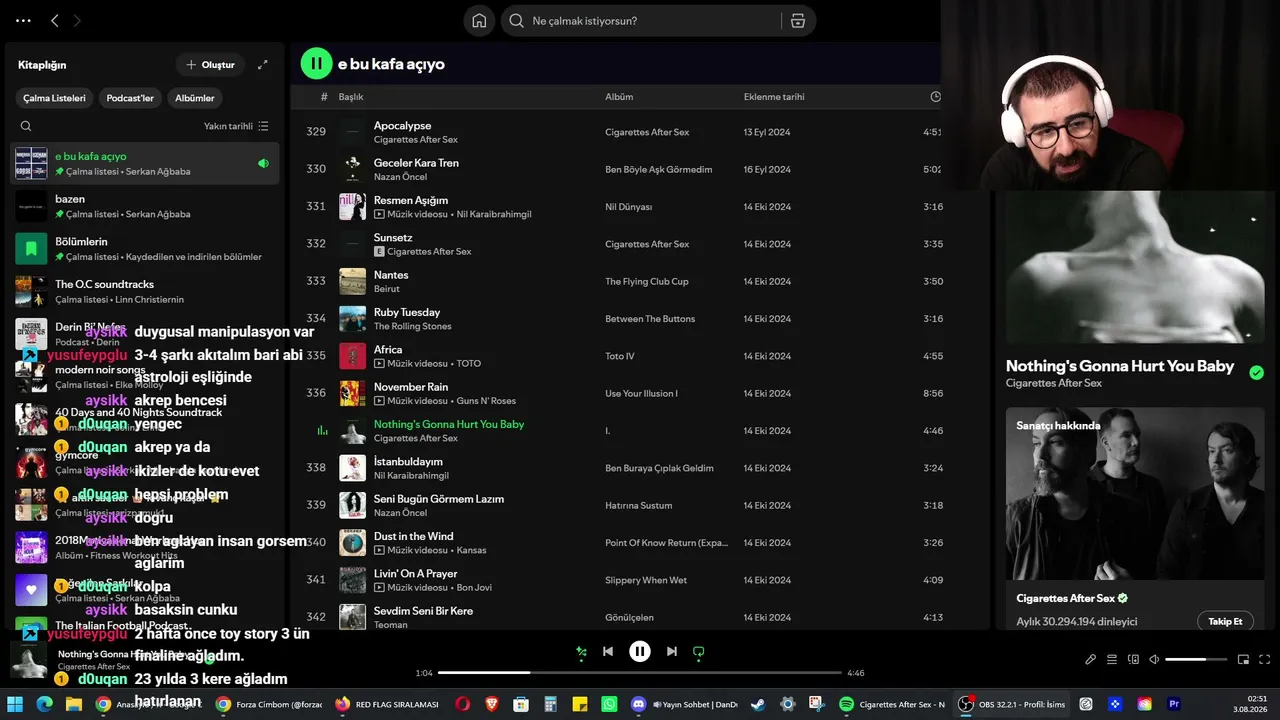Viewport: 1280px width, 720px height.
Task: Open the Bölümlerin playlist in the library
Action: [x=145, y=249]
